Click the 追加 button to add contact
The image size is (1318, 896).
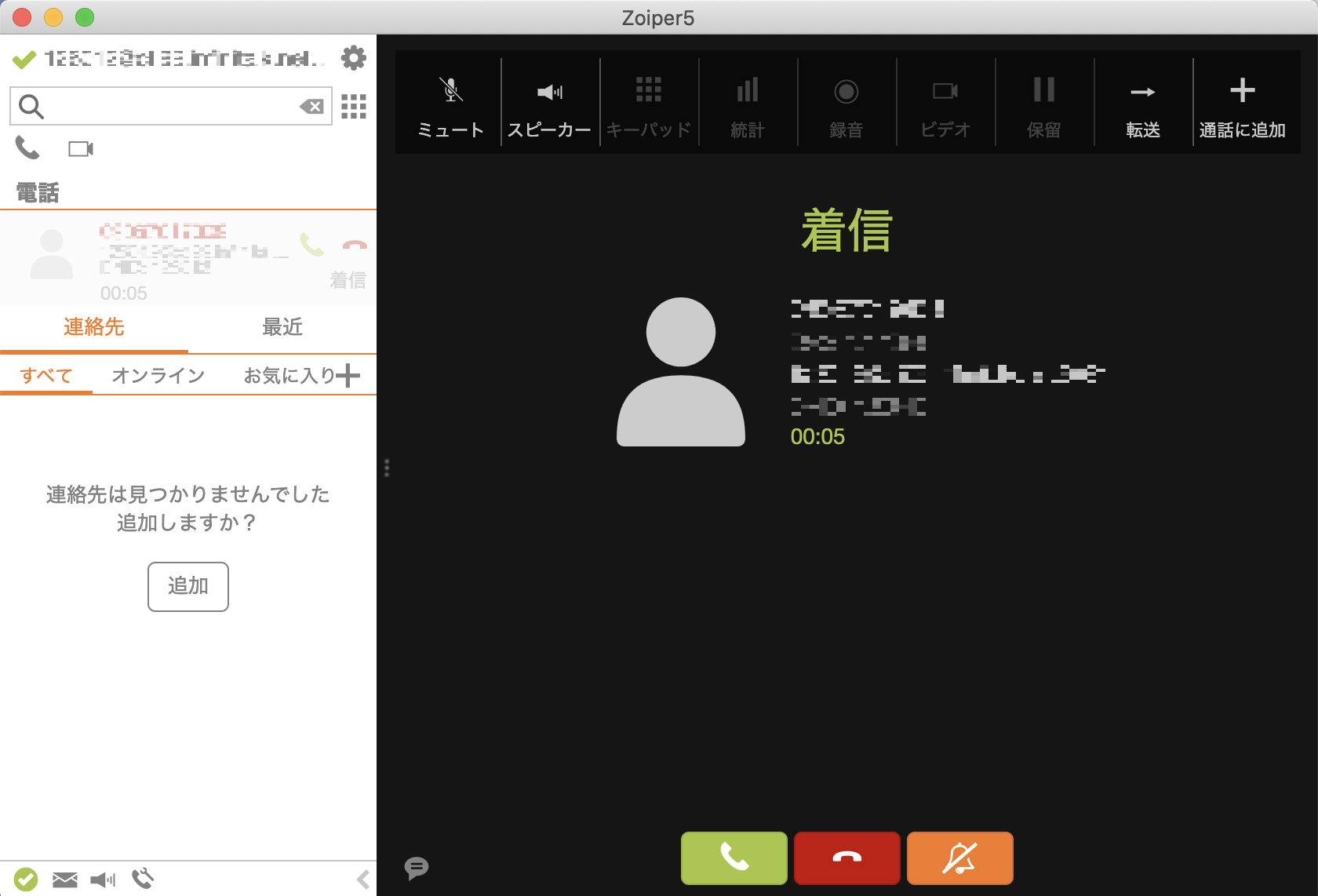click(188, 586)
